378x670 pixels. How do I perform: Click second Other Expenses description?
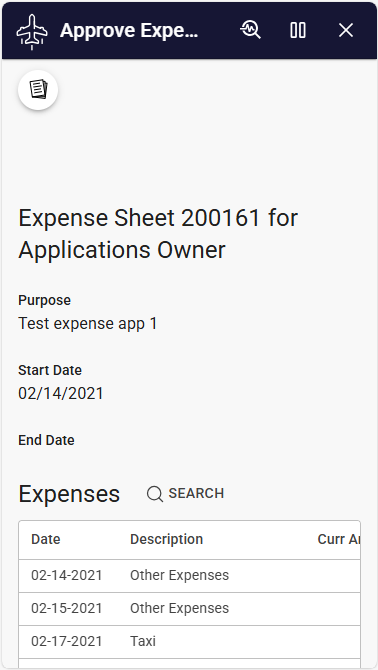point(179,608)
